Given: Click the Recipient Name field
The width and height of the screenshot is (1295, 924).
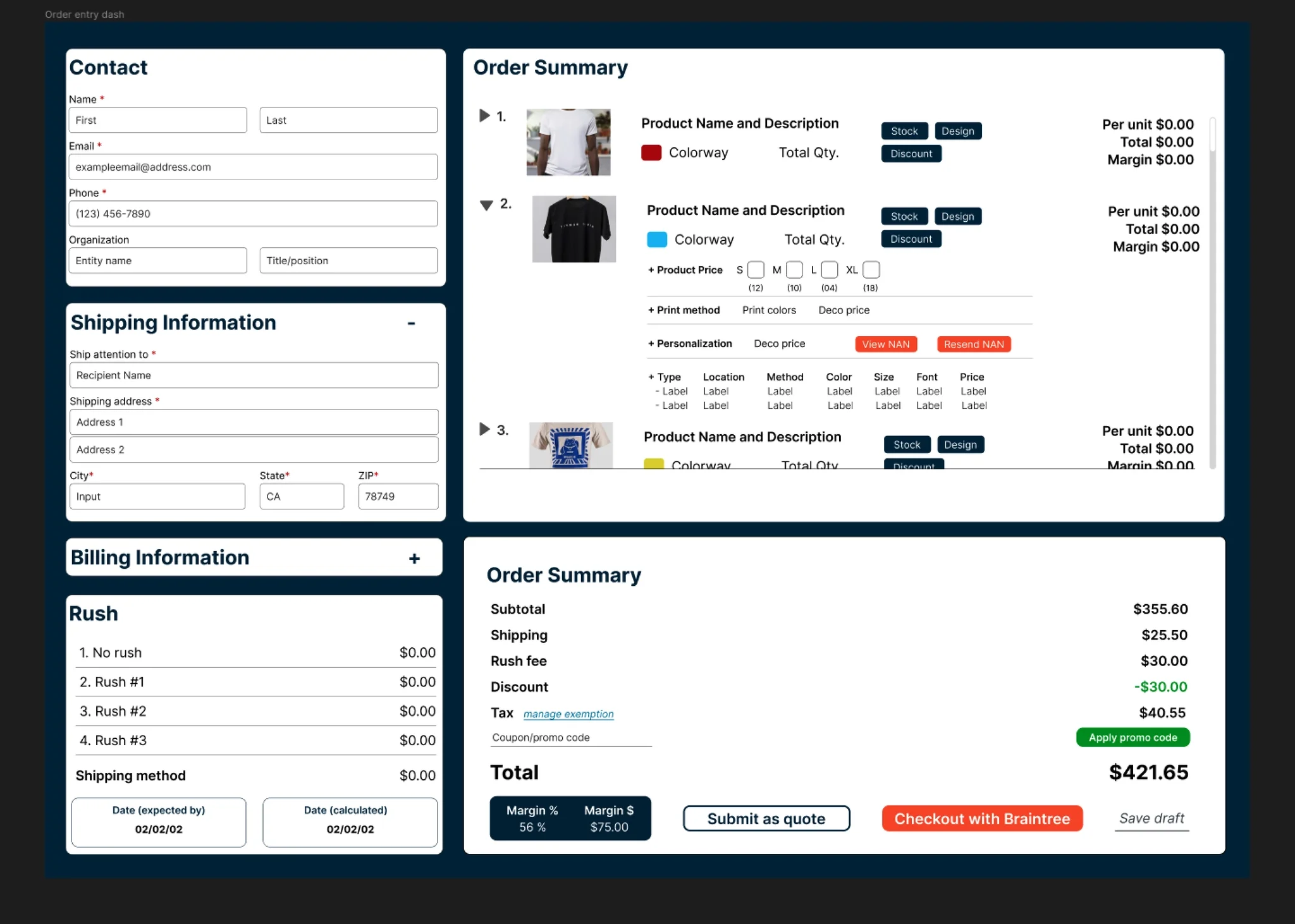Looking at the screenshot, I should [x=254, y=375].
